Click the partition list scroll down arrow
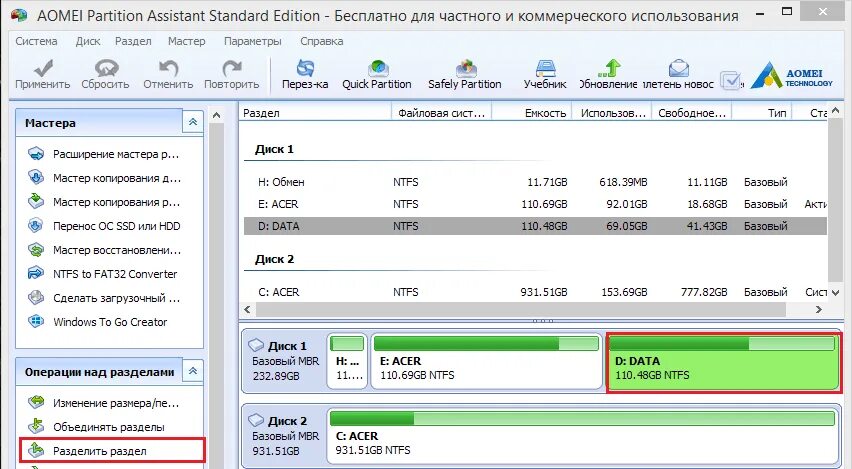The height and width of the screenshot is (469, 852). 836,292
